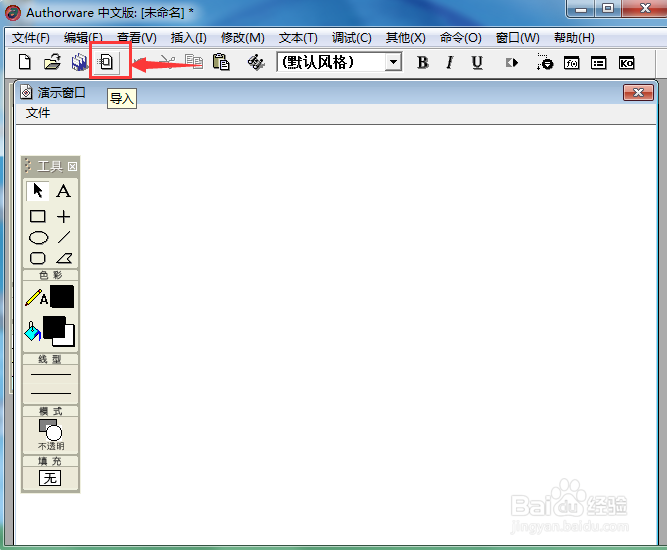Open 文件 menu in presentation window
Screen dimensions: 667x550
pos(38,113)
